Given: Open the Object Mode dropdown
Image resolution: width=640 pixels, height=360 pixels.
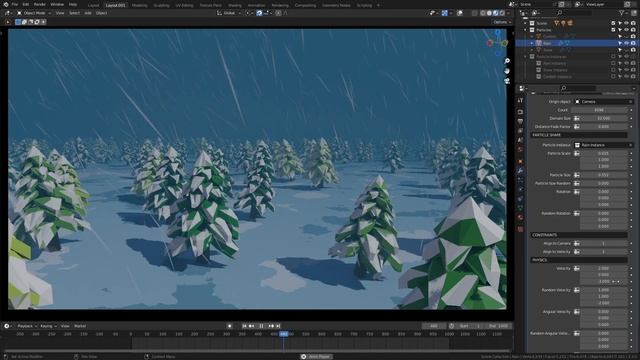Looking at the screenshot, I should pyautogui.click(x=34, y=13).
